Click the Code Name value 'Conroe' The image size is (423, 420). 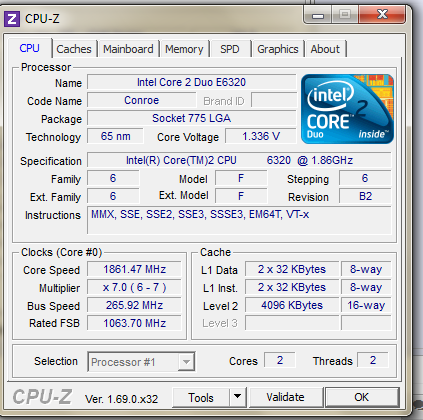click(142, 100)
